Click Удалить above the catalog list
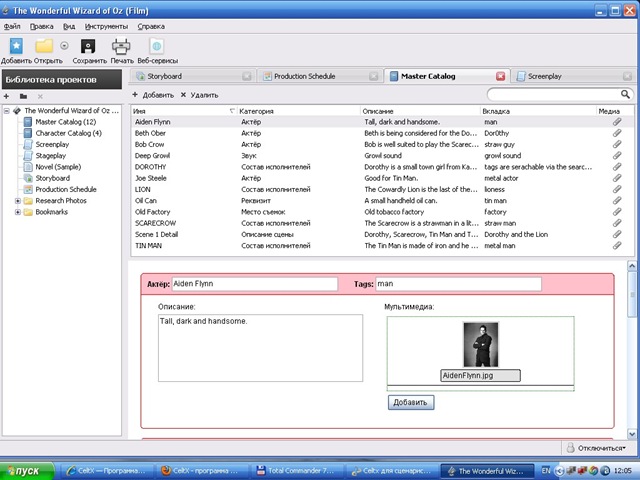This screenshot has width=640, height=480. coord(199,95)
